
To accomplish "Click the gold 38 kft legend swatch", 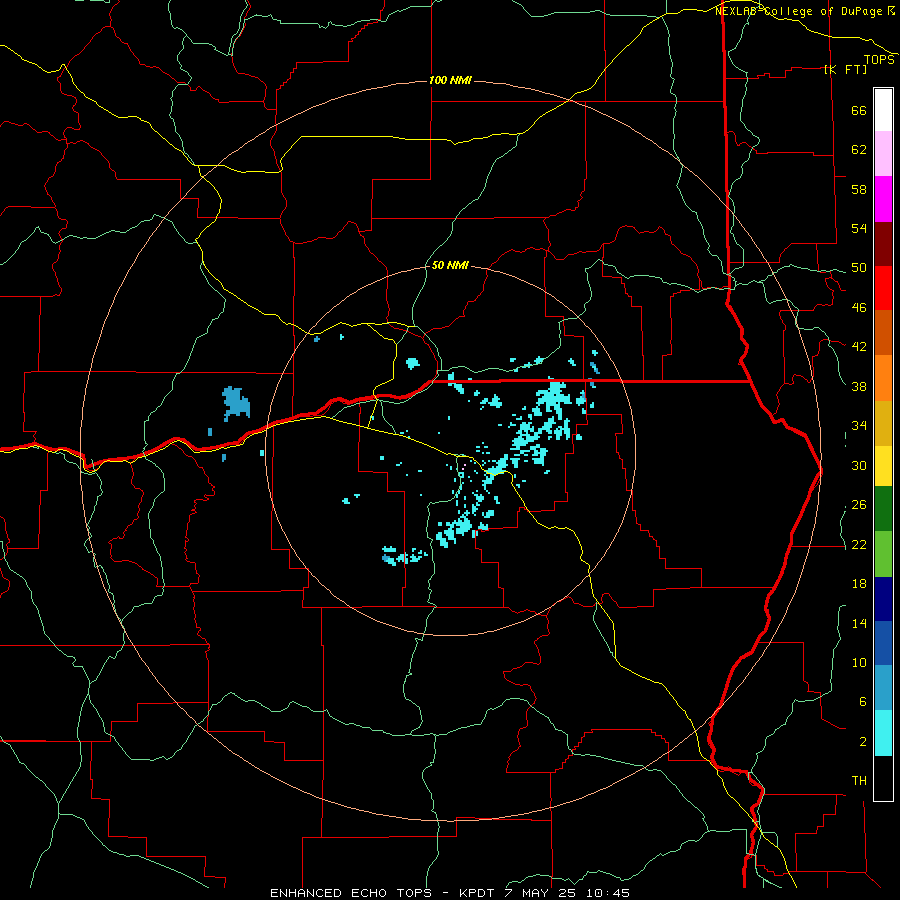I will click(x=883, y=423).
